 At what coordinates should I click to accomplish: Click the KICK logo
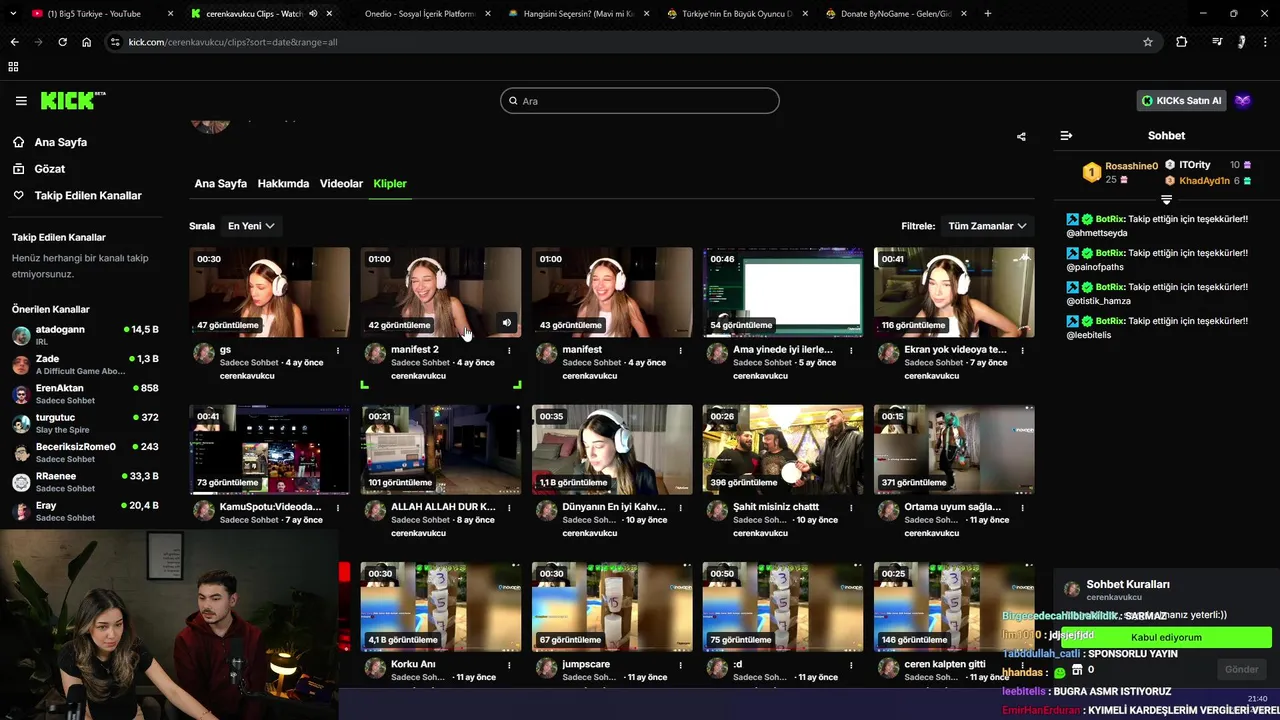[72, 101]
